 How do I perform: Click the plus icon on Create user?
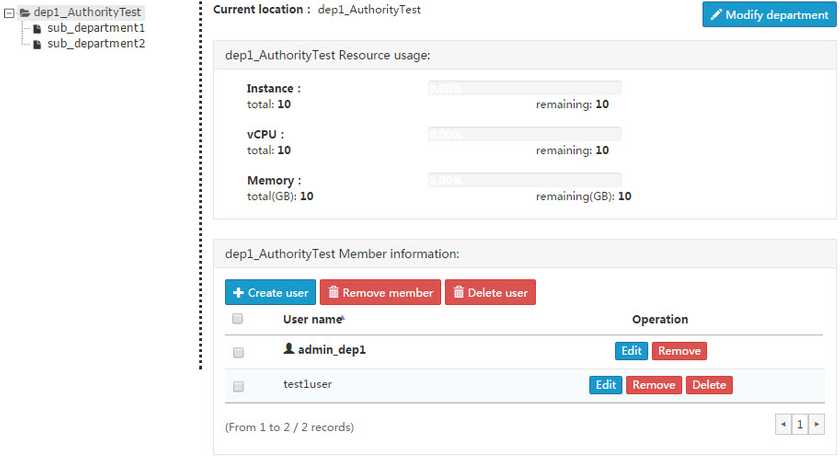tap(238, 293)
